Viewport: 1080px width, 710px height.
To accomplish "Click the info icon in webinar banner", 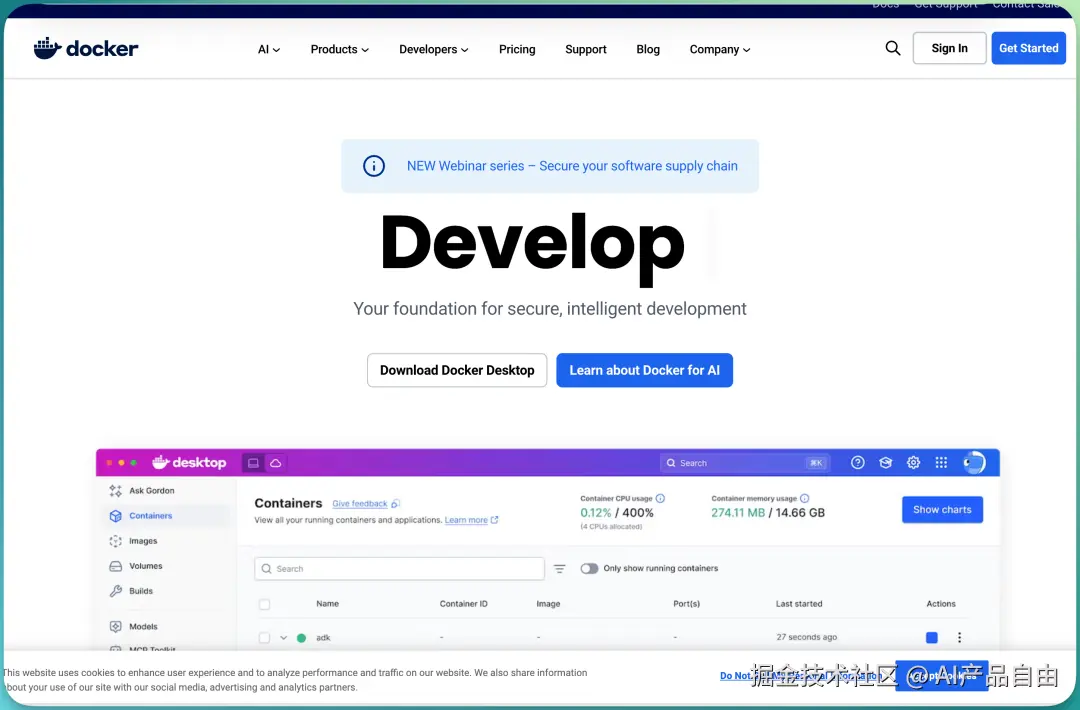I will coord(374,166).
